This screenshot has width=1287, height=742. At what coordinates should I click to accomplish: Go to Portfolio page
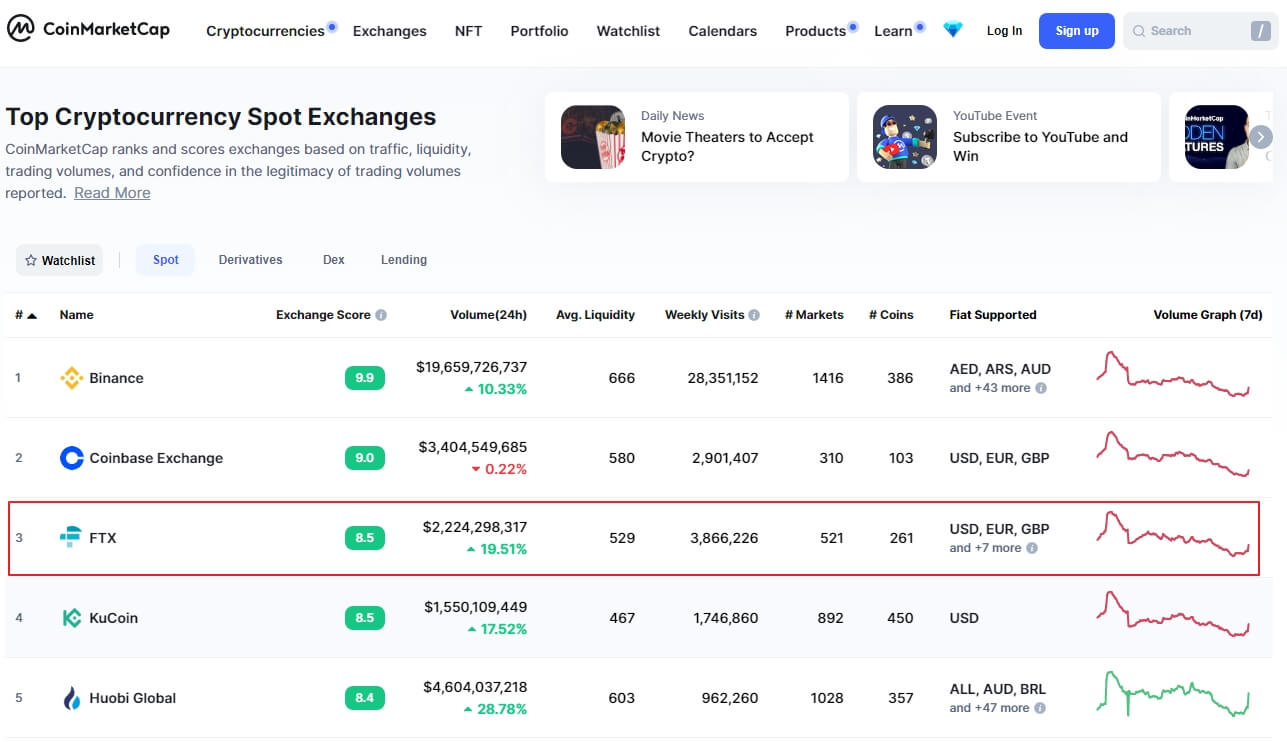(x=539, y=31)
